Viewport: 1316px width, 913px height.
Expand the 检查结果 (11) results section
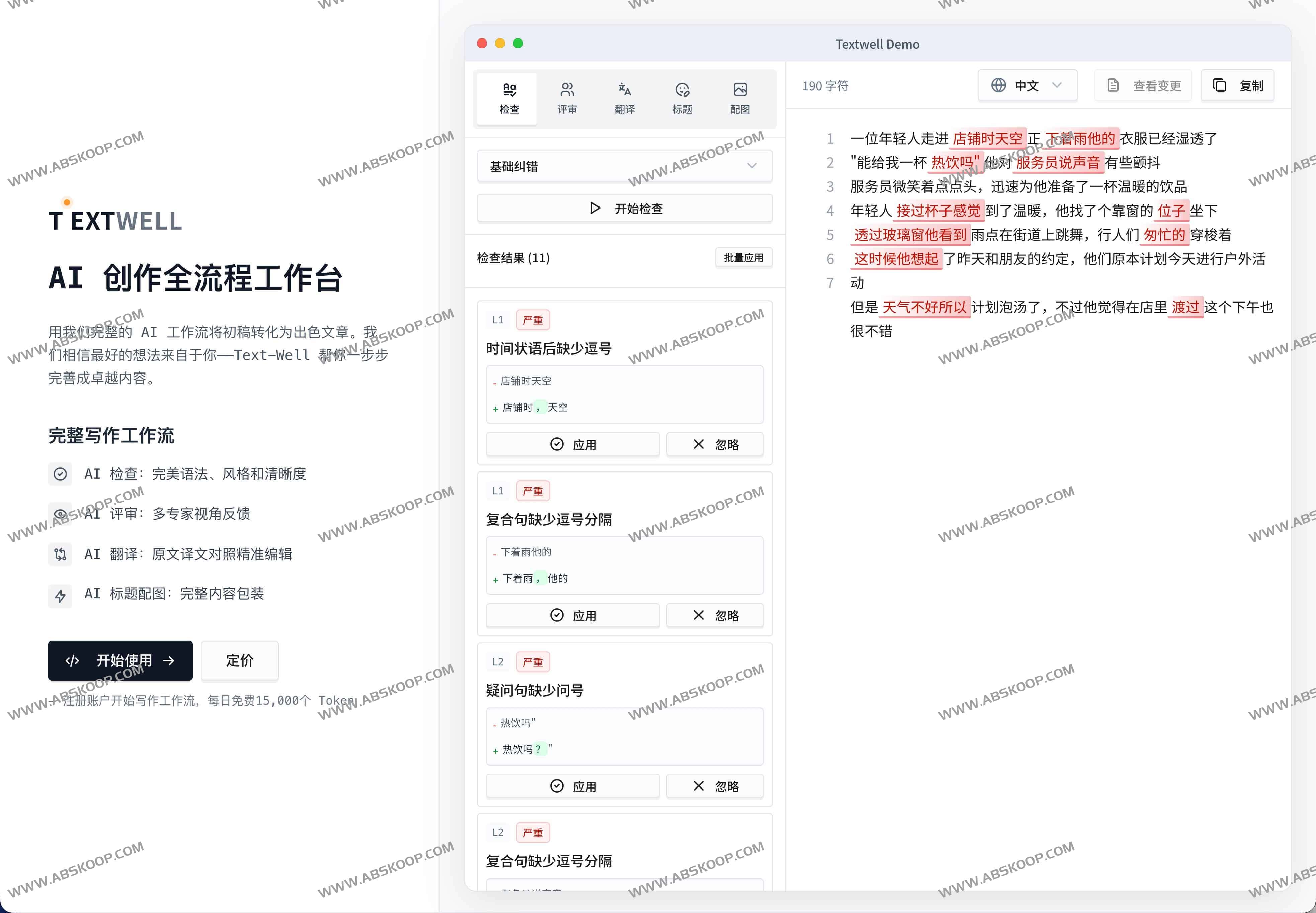point(512,258)
